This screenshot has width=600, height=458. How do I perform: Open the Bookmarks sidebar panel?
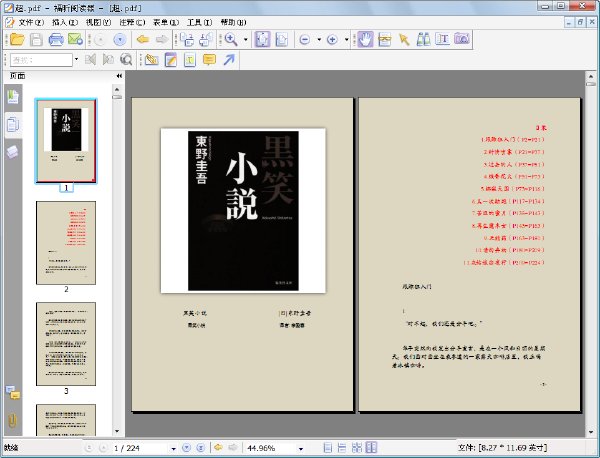pyautogui.click(x=13, y=96)
